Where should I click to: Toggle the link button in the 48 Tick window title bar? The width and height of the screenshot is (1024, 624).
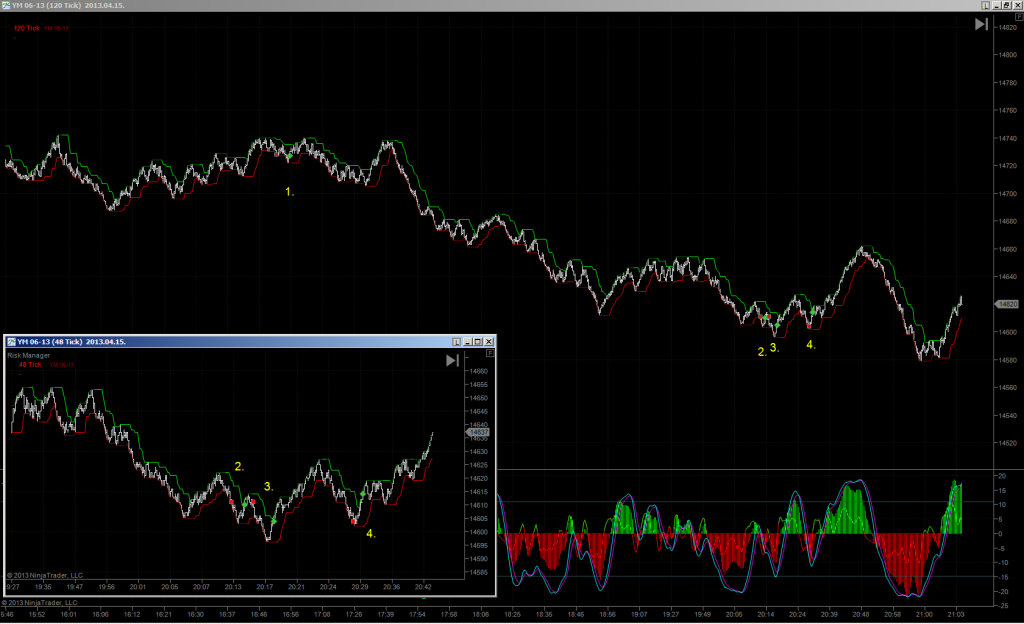point(456,341)
